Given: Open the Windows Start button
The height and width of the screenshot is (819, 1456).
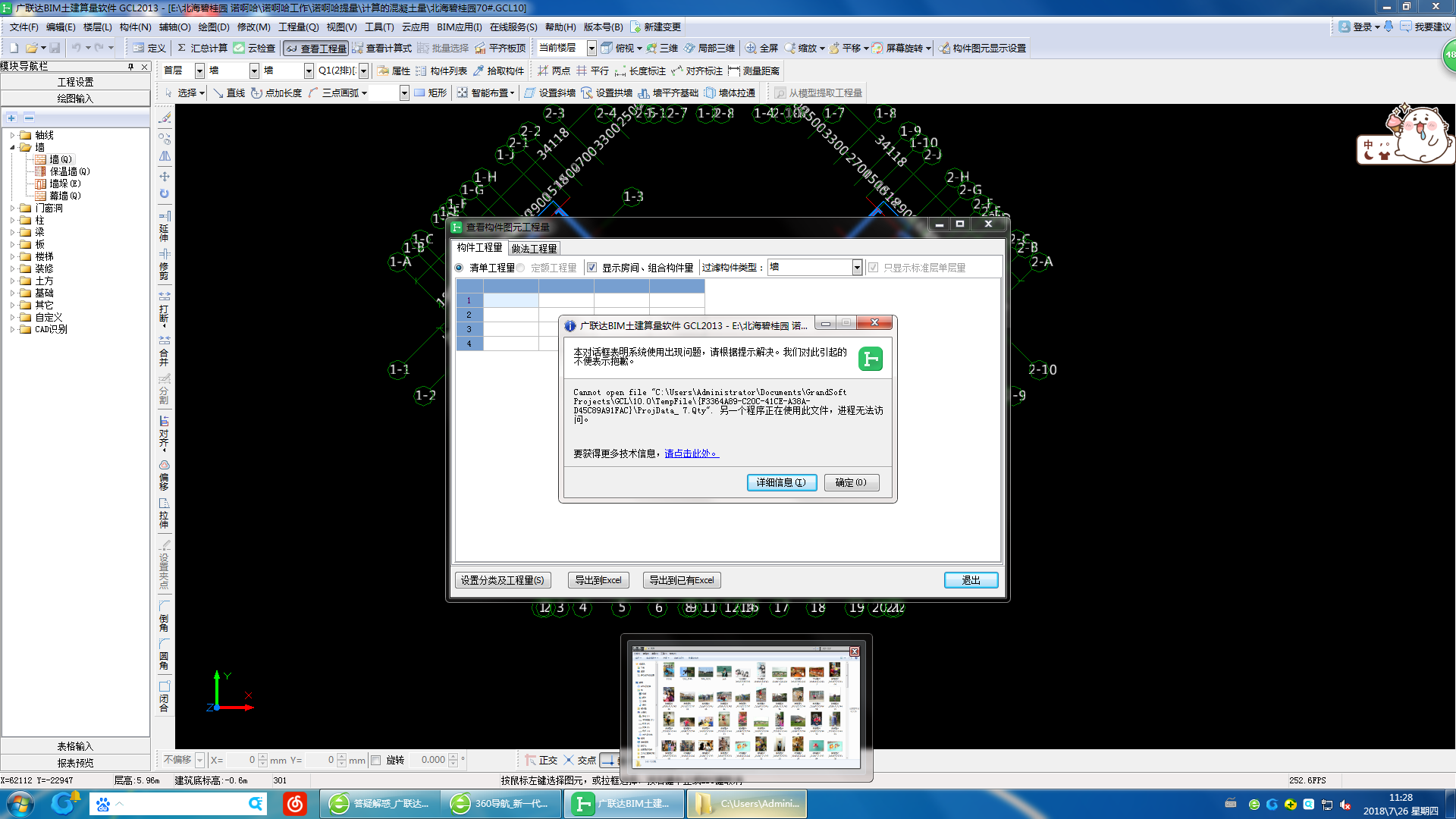Looking at the screenshot, I should point(20,804).
